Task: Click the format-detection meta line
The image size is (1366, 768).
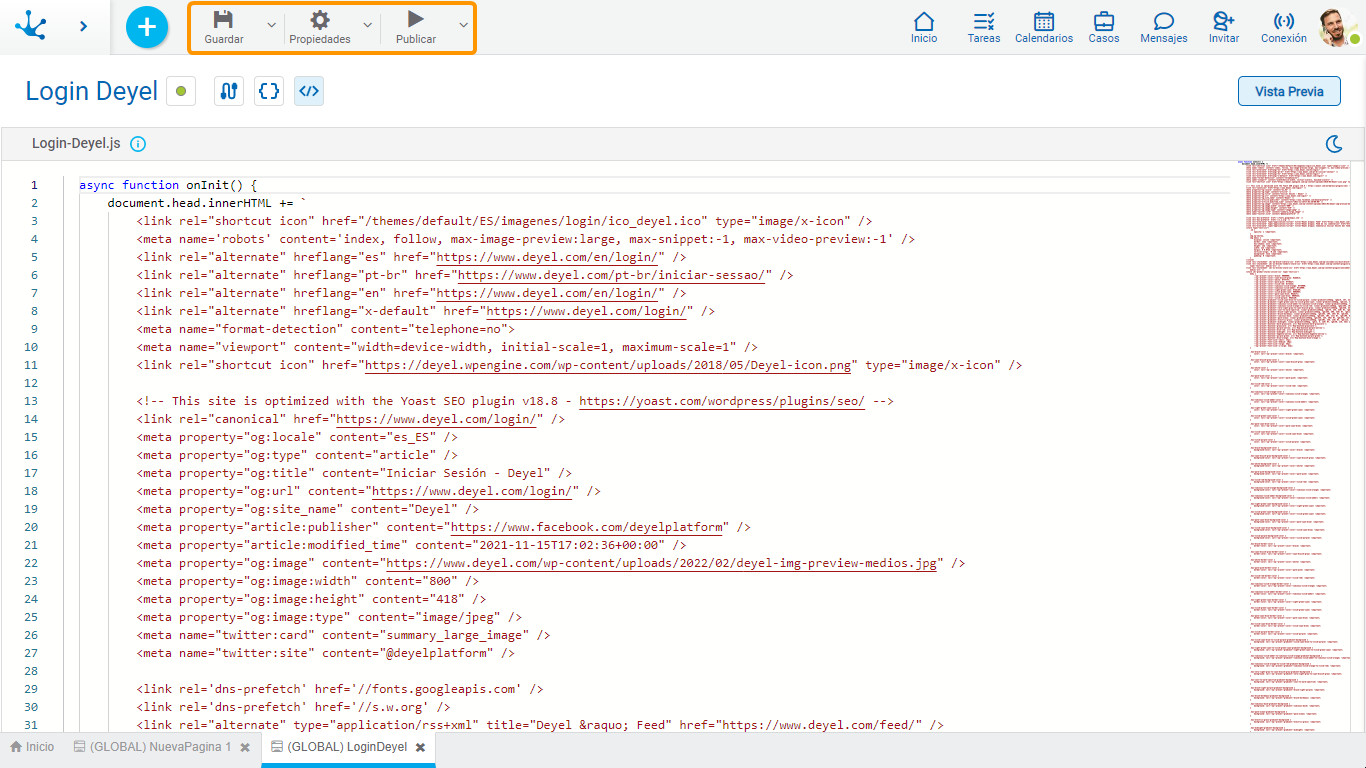Action: (x=326, y=329)
